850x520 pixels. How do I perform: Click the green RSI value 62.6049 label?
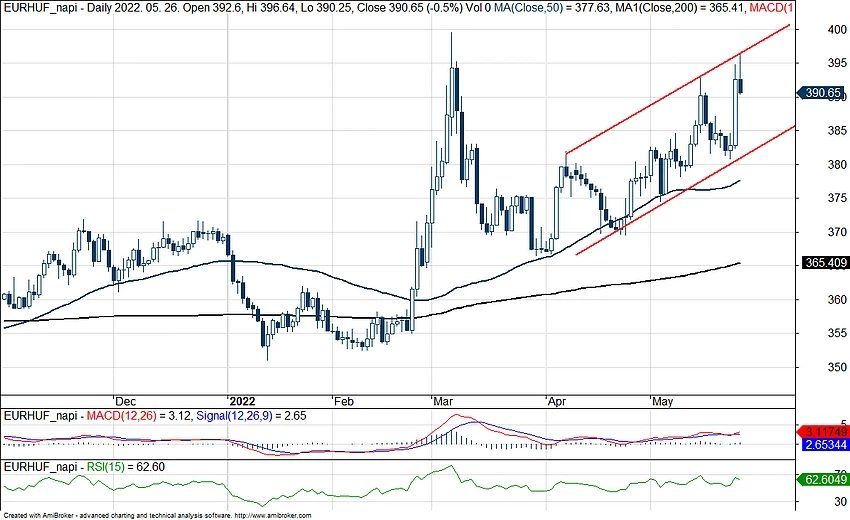tap(824, 479)
